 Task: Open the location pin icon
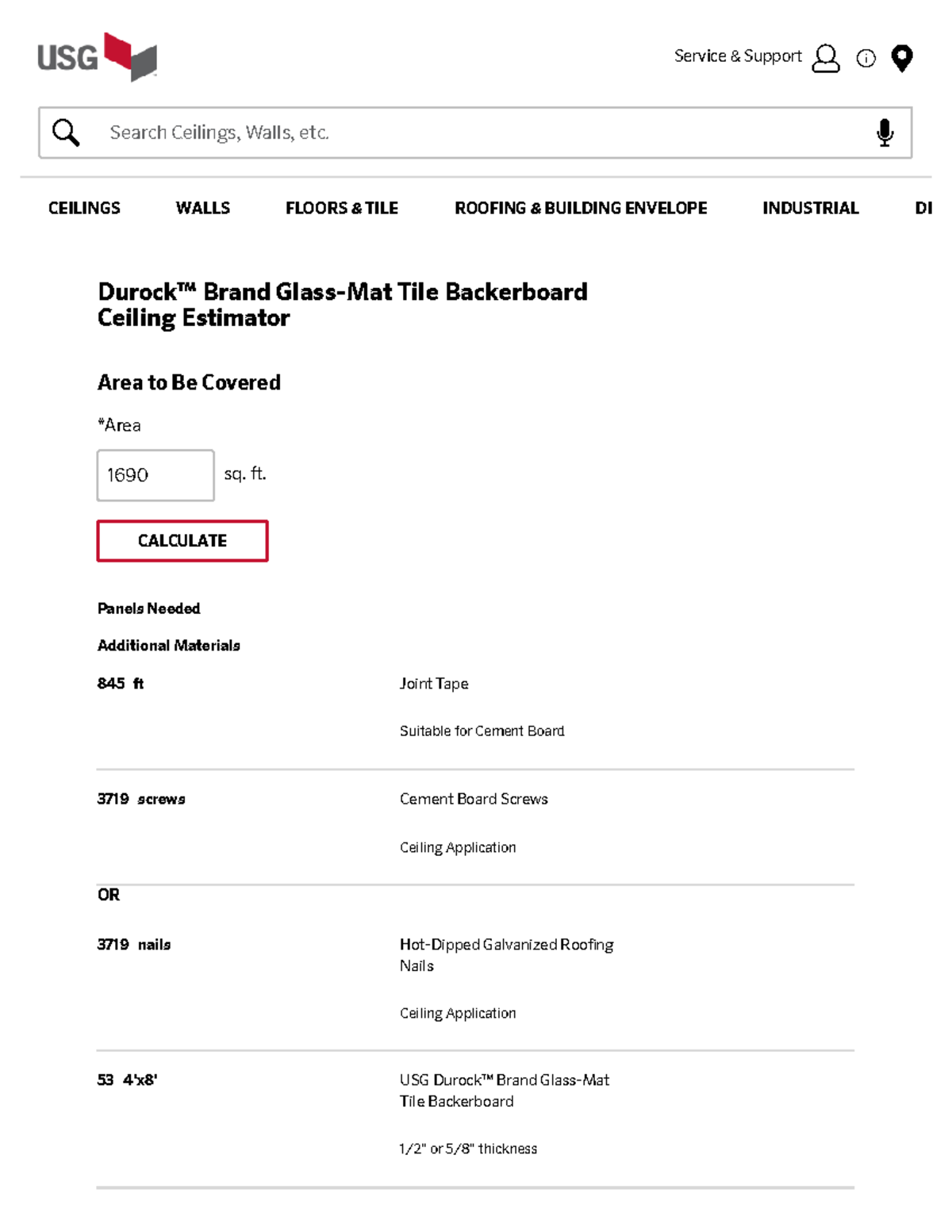click(x=901, y=57)
